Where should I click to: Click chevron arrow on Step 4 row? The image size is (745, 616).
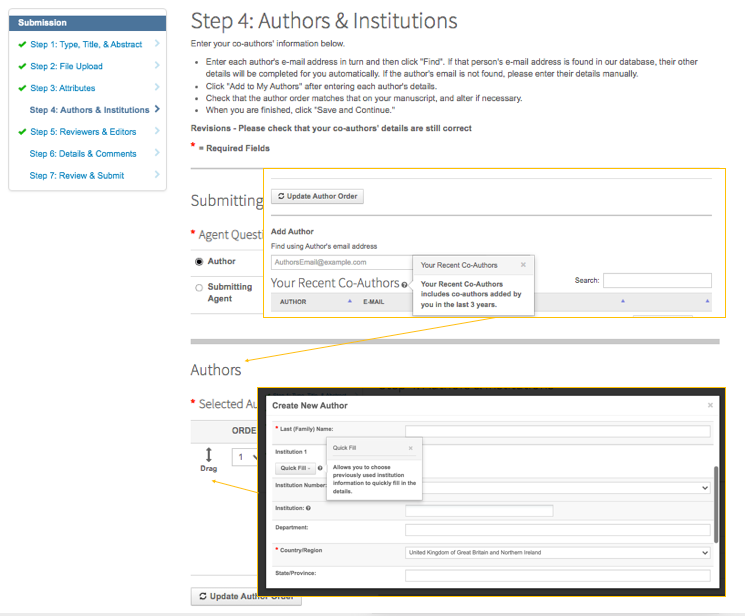pos(157,109)
